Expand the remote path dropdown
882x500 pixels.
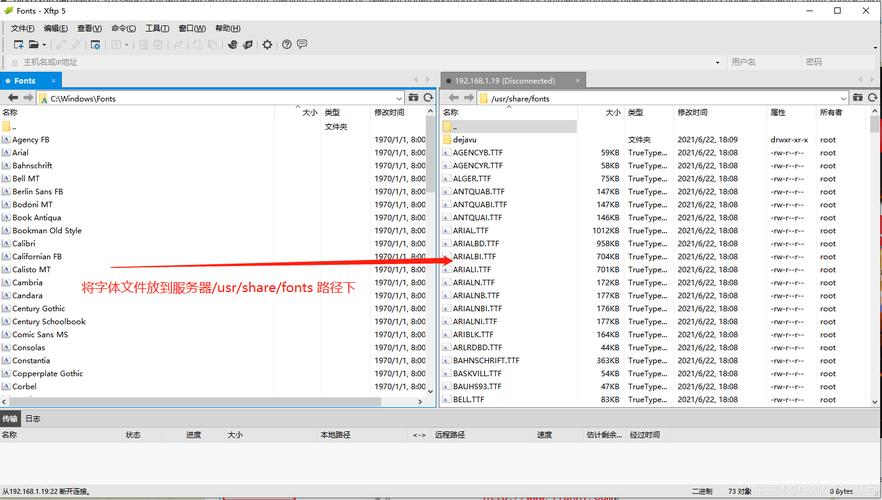pos(844,98)
